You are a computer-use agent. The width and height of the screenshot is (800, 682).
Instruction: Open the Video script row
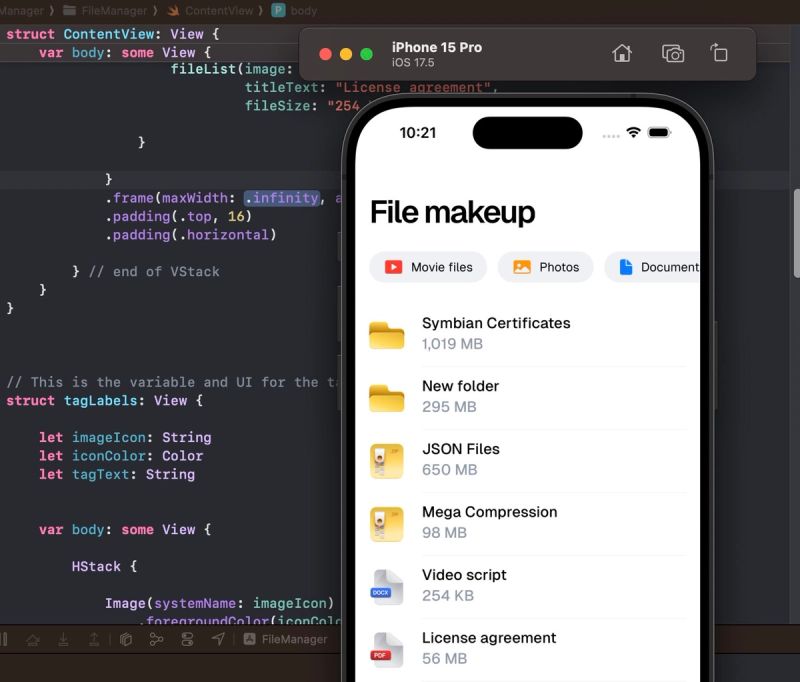[528, 586]
